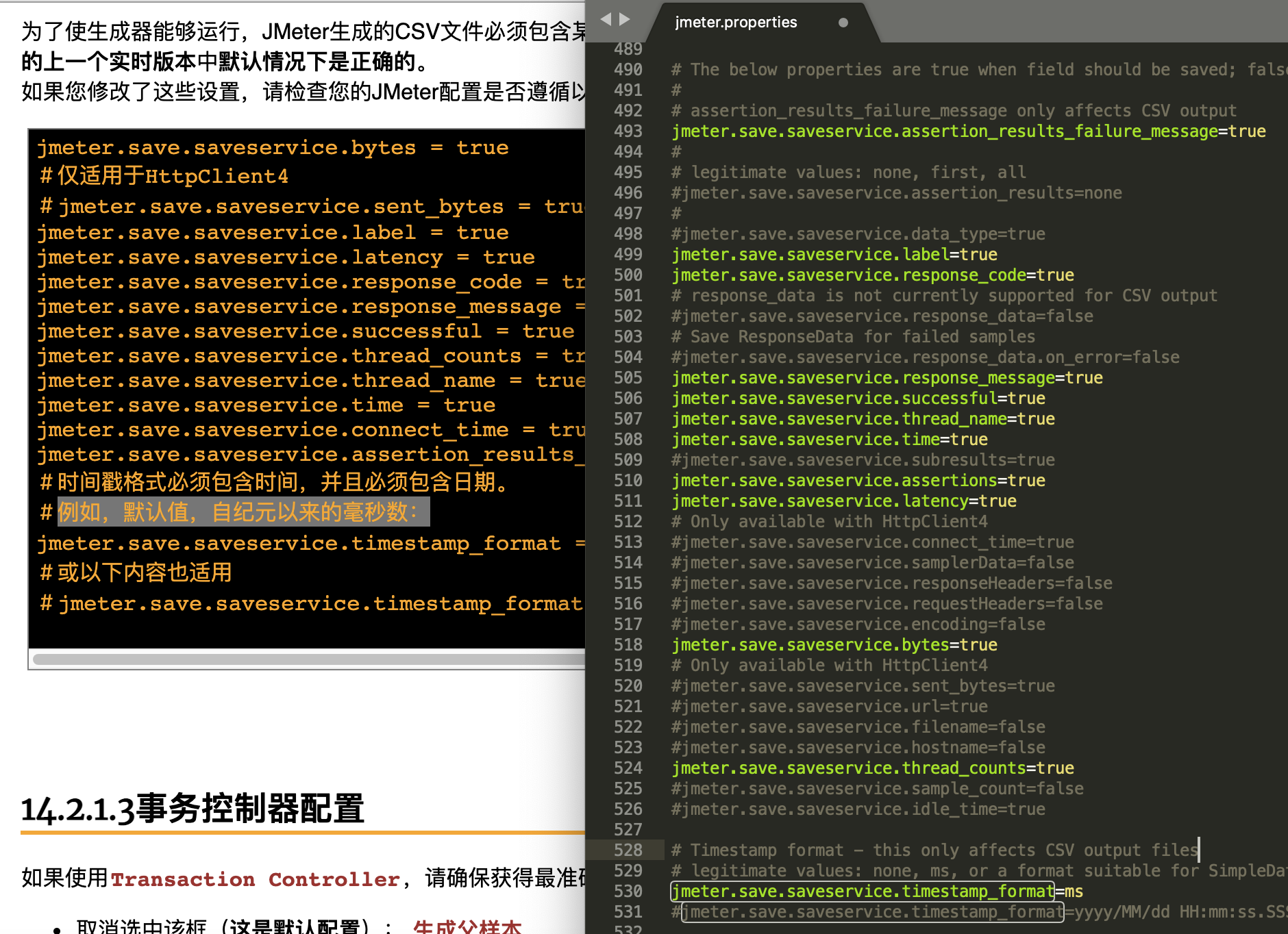Click editor line saveservice.latency=true
1288x934 pixels.
pyautogui.click(x=844, y=501)
